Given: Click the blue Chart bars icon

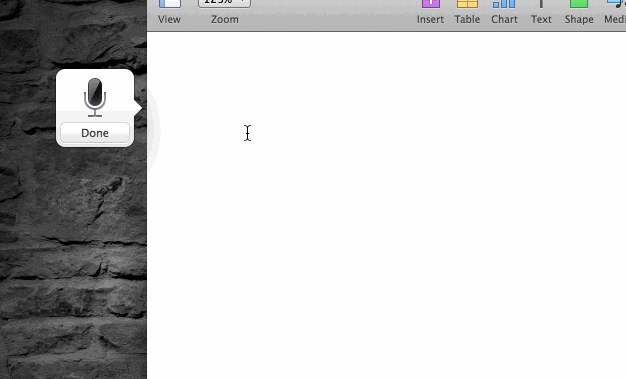Looking at the screenshot, I should coord(504,4).
